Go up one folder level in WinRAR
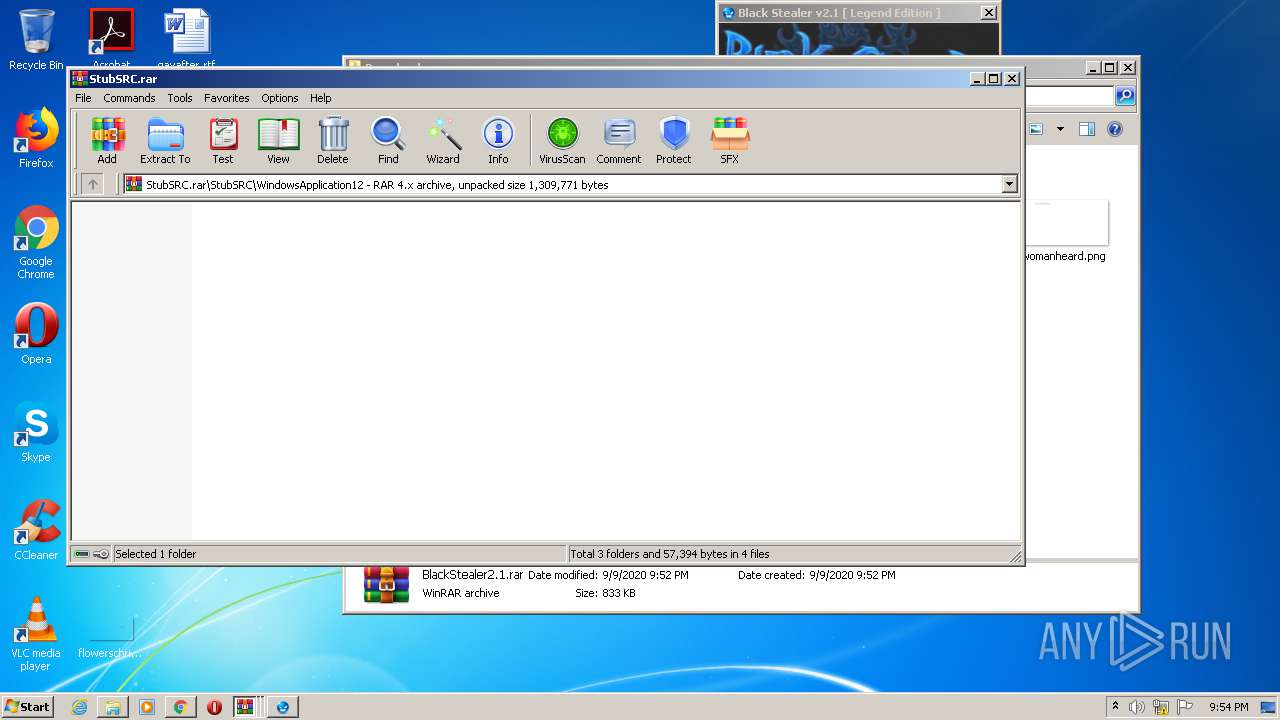This screenshot has height=720, width=1280. tap(92, 184)
